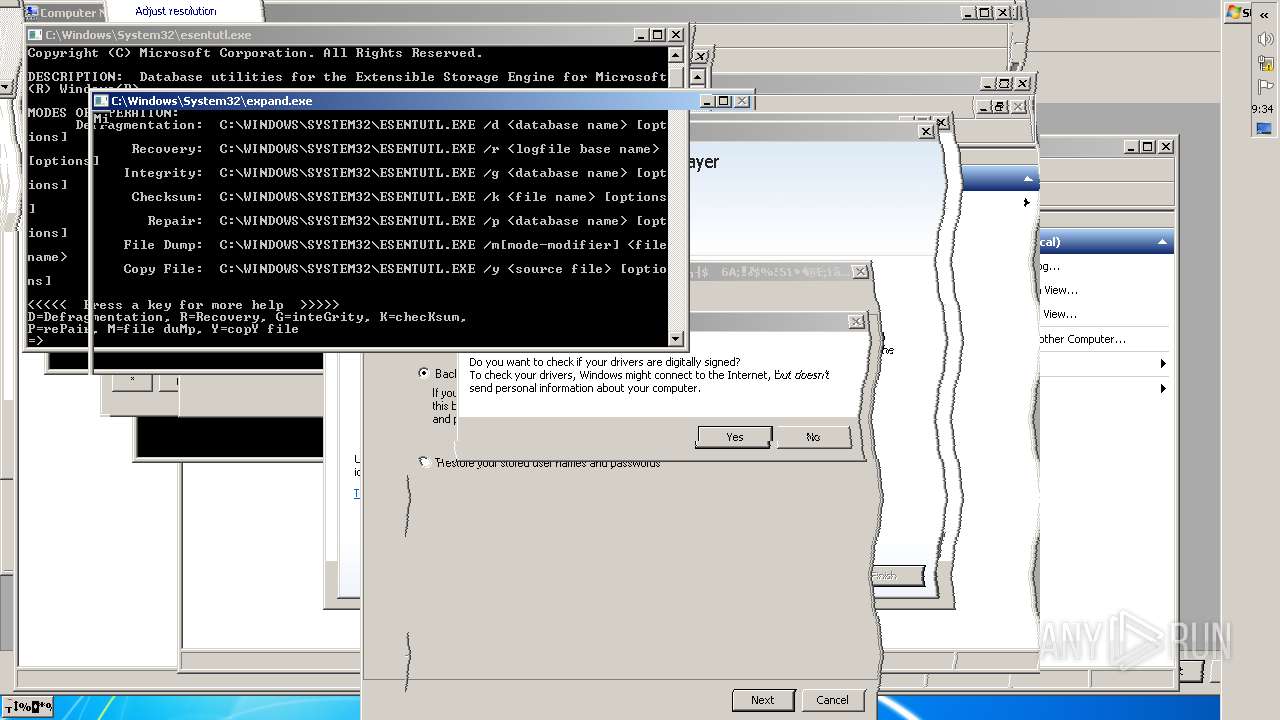Expand the first submenu arrow below 'other Computer...'

click(x=1162, y=363)
